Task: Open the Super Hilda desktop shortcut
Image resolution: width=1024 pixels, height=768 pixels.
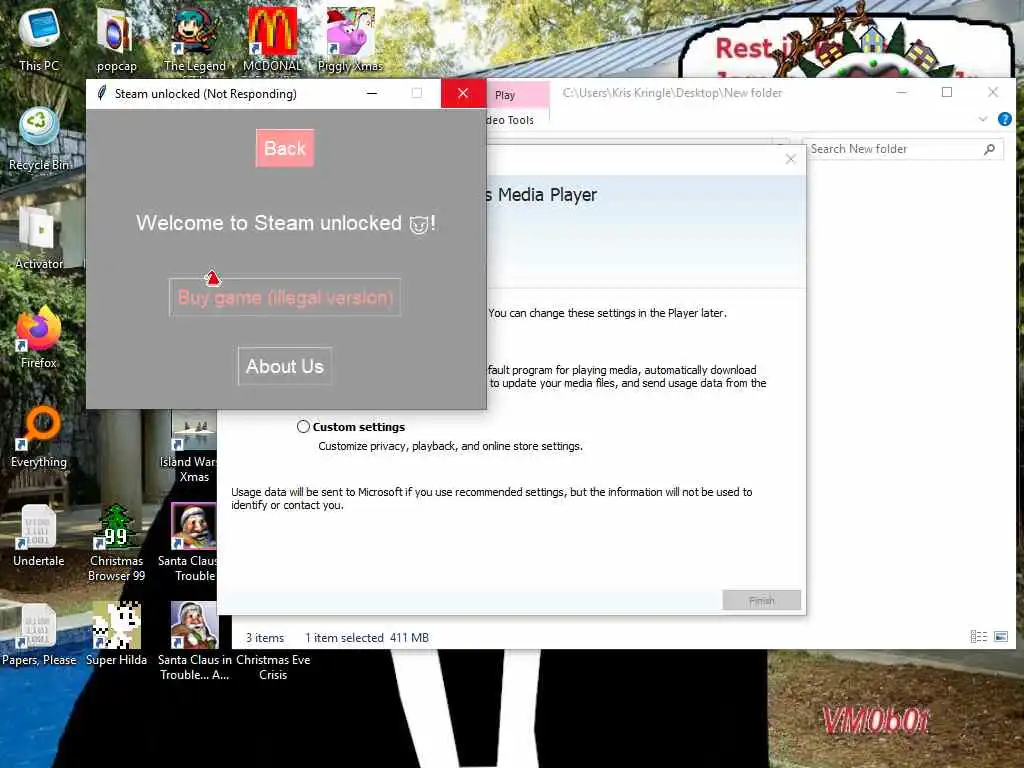Action: click(x=116, y=635)
